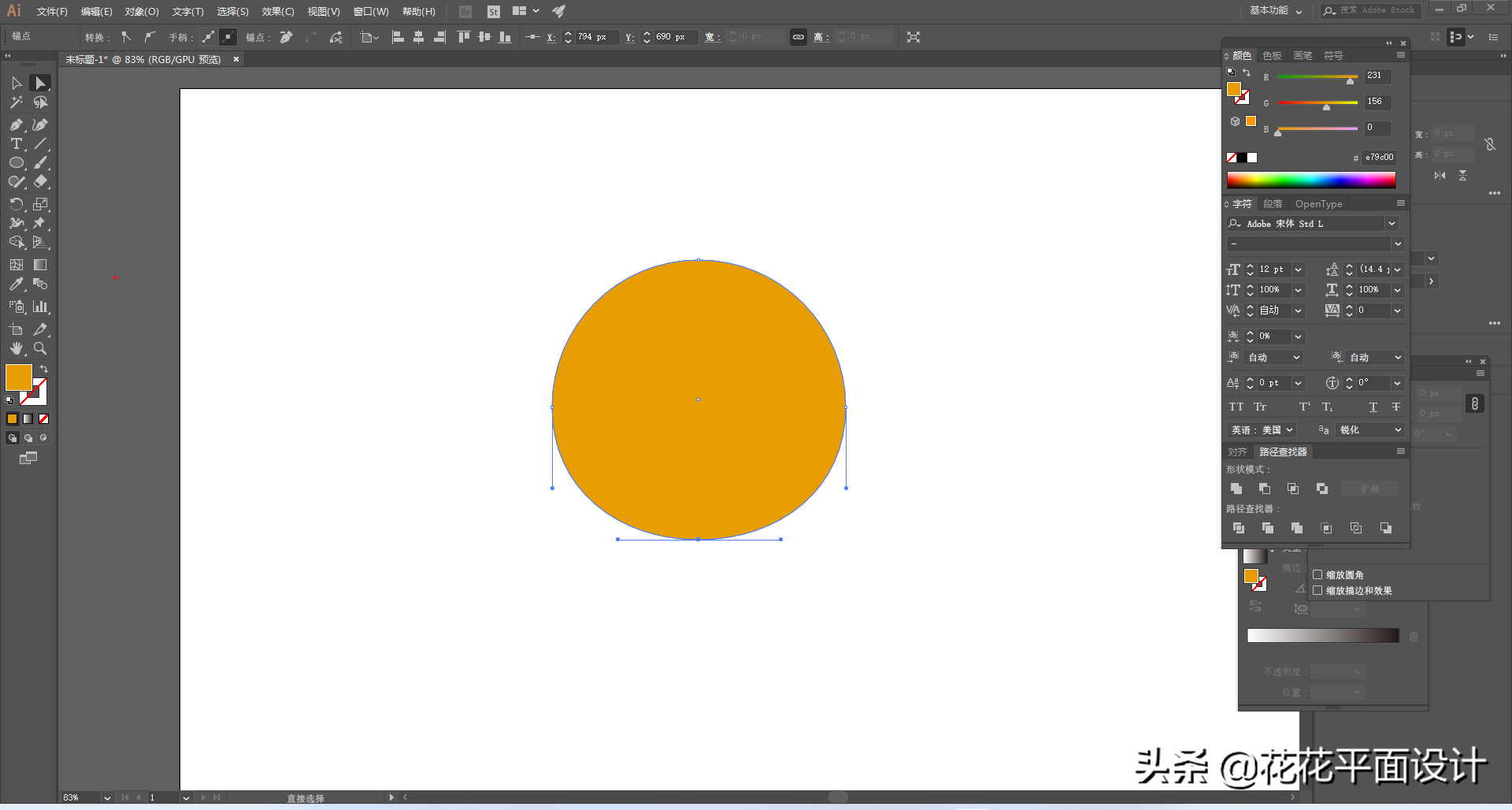
Task: Toggle Strikethrough in the character panel
Action: click(1396, 407)
